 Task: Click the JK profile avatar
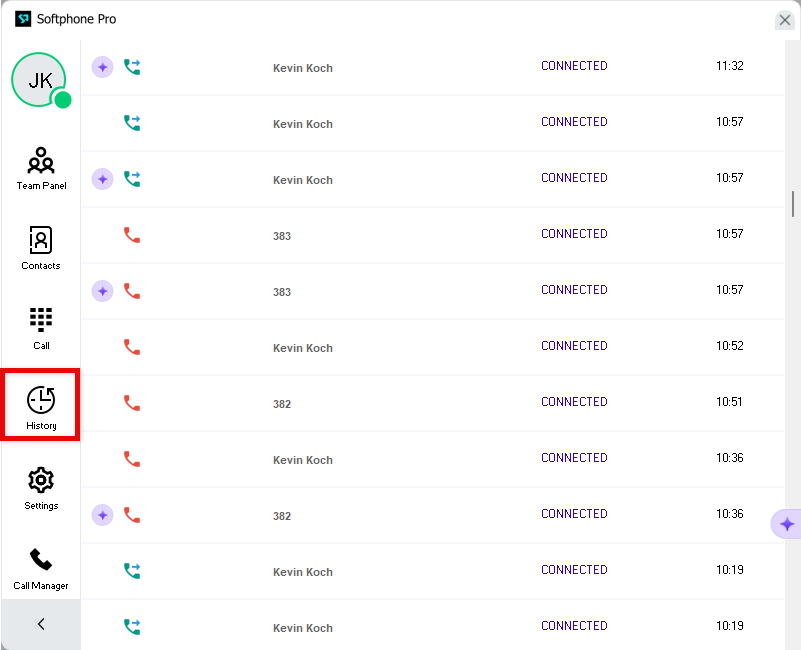39,80
